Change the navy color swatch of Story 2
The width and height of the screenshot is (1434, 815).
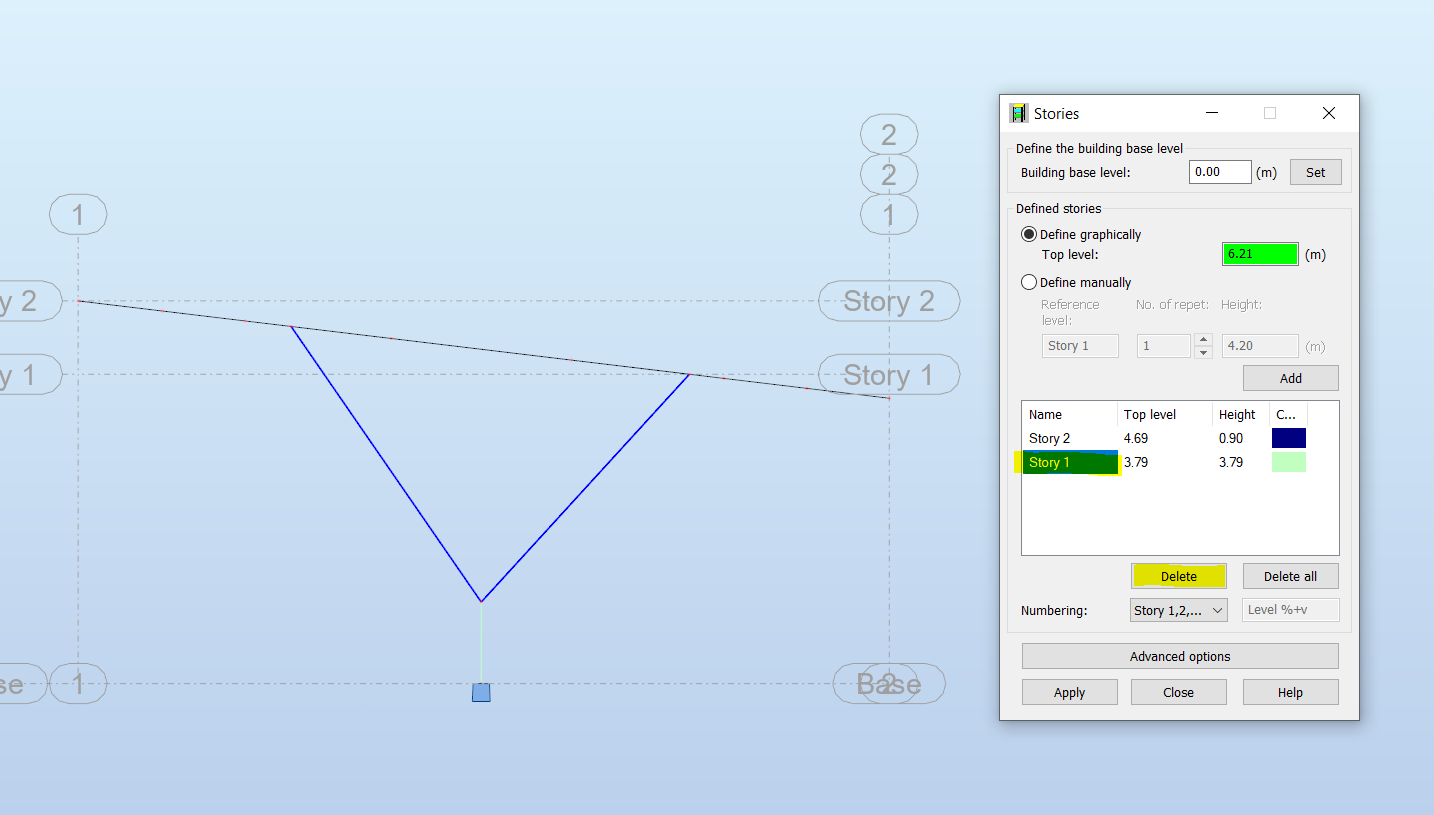pyautogui.click(x=1288, y=438)
